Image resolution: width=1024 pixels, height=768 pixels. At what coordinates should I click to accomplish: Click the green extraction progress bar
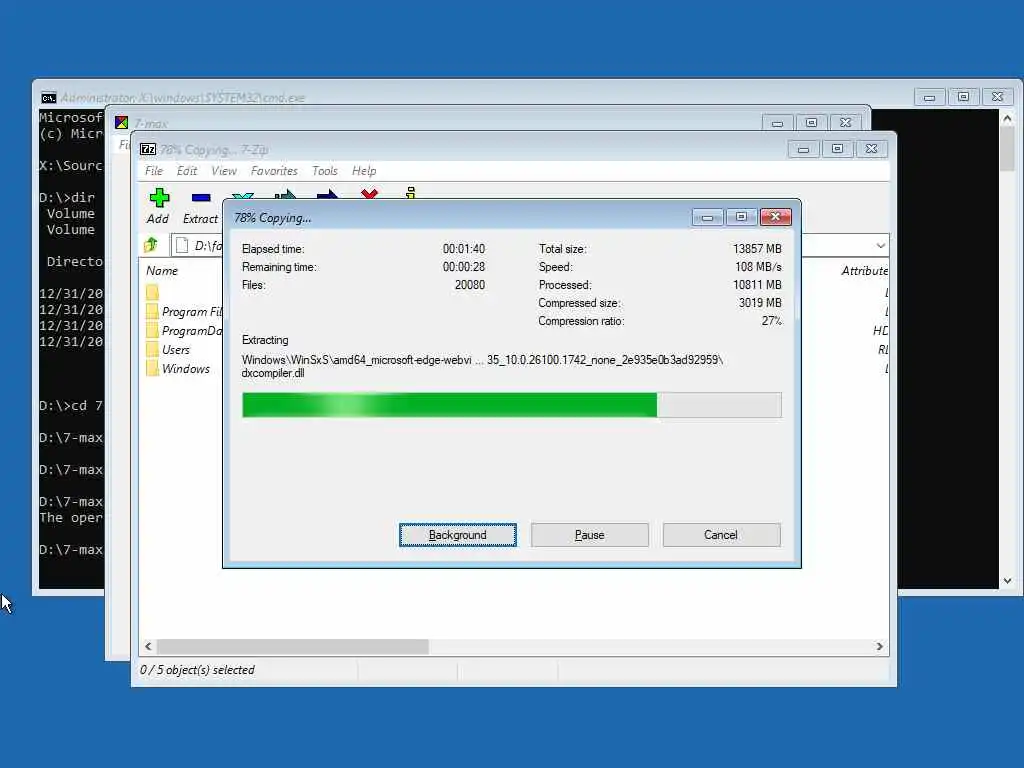[512, 405]
